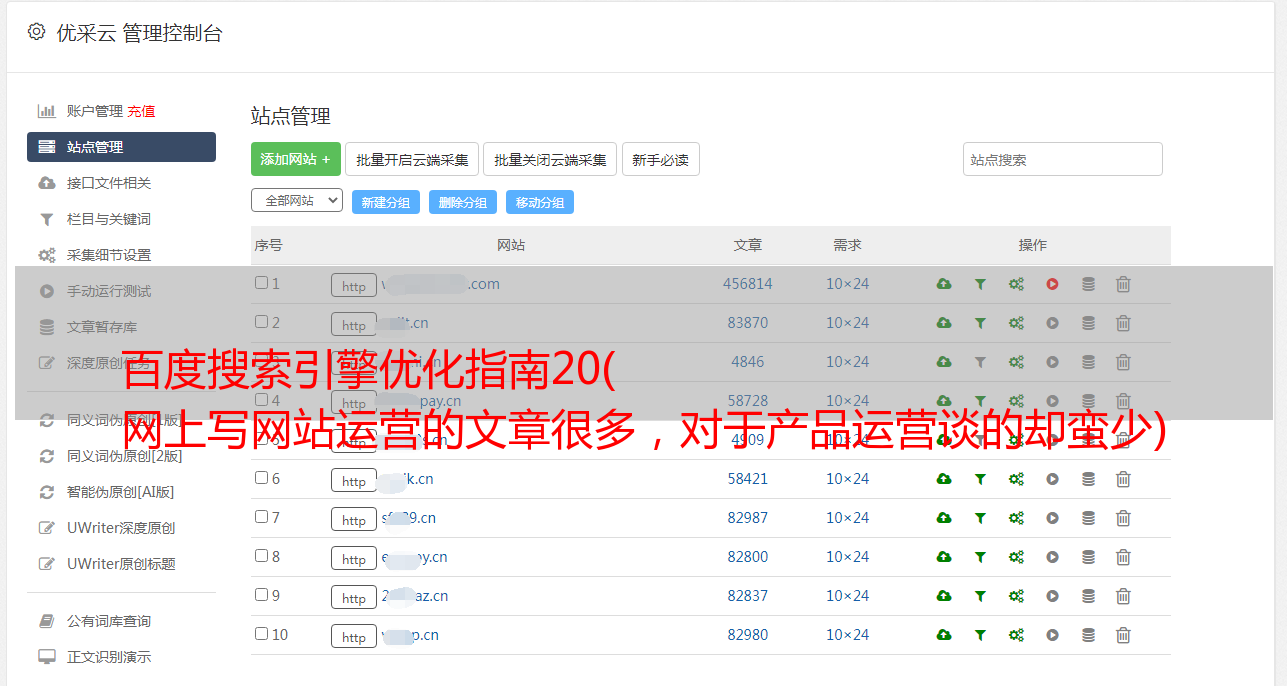Click filter funnel icon in row 2

[980, 323]
